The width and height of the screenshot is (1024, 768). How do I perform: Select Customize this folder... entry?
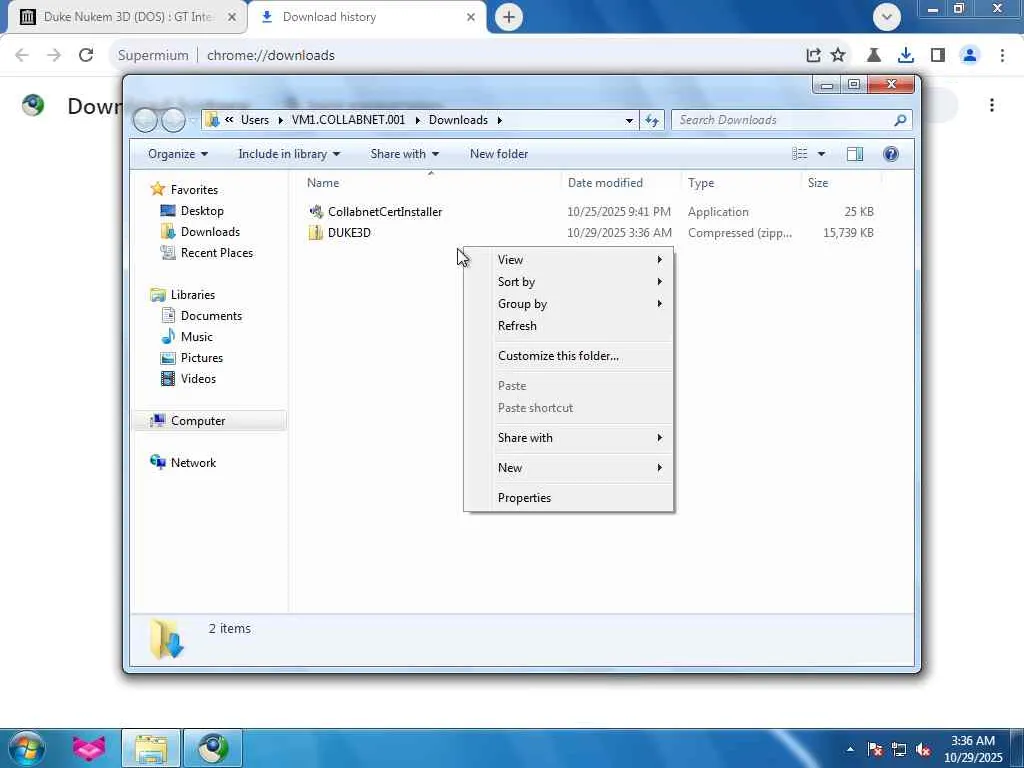[x=568, y=356]
